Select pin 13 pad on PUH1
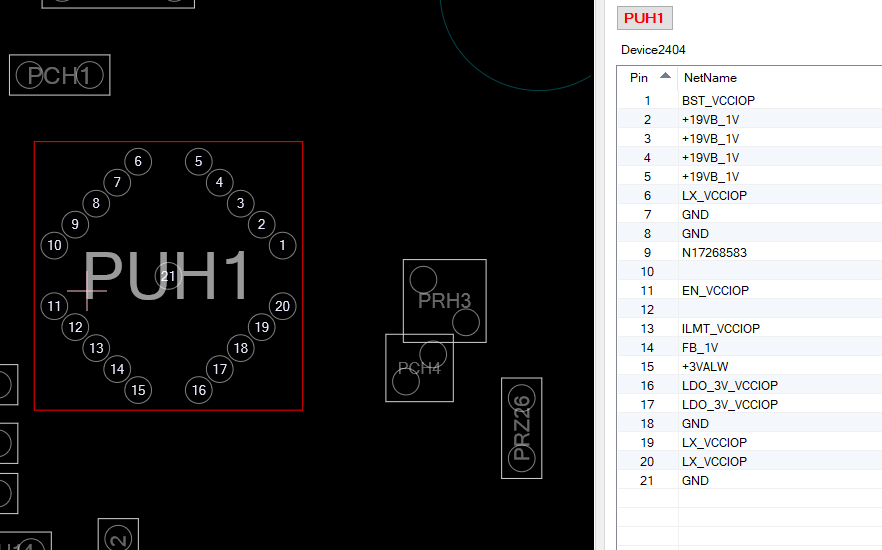Viewport: 882px width, 550px height. click(96, 348)
